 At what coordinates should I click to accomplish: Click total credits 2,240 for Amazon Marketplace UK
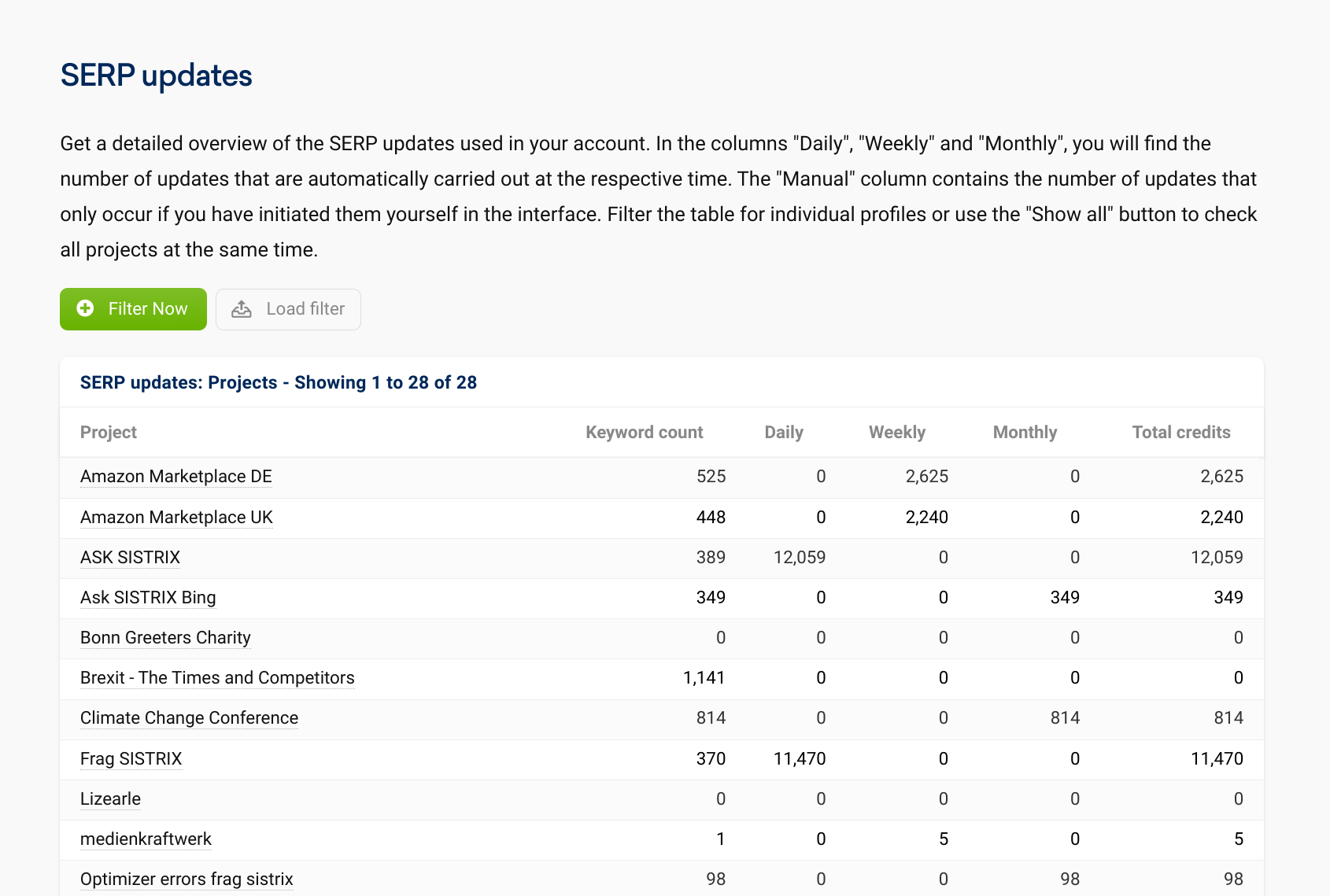(1221, 518)
